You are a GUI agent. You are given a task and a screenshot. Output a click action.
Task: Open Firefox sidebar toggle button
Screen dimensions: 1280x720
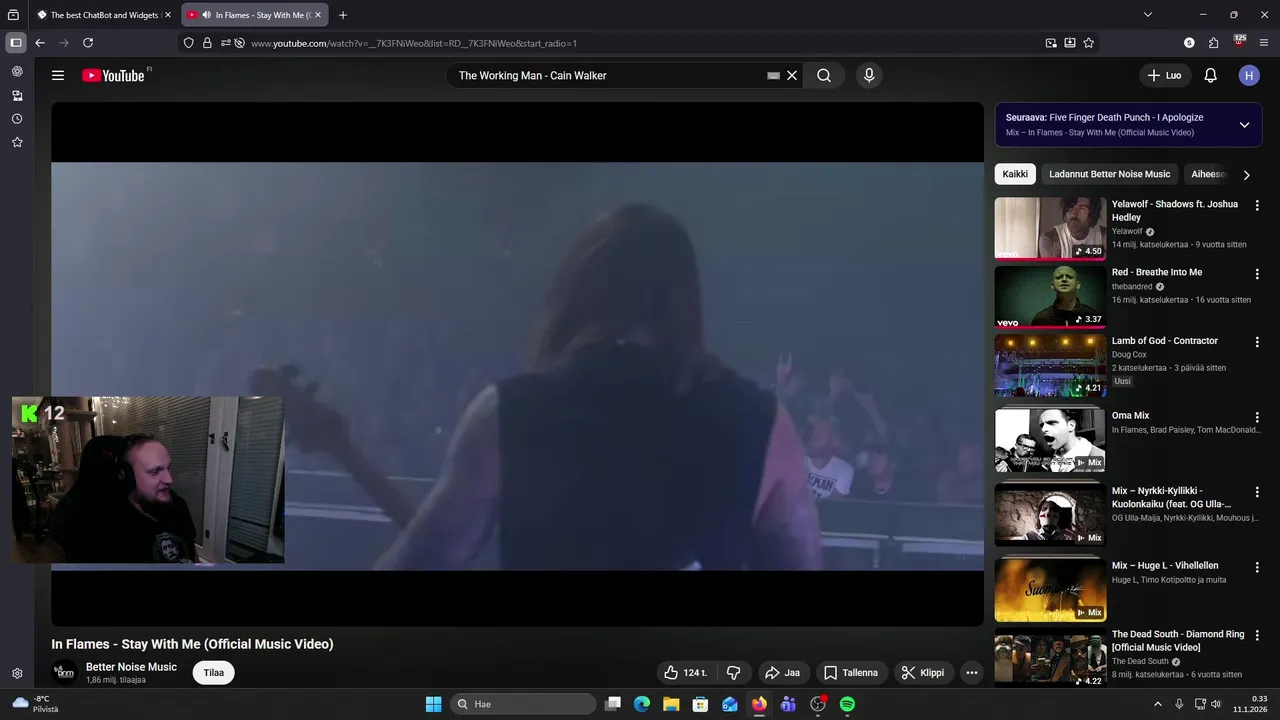coord(16,43)
